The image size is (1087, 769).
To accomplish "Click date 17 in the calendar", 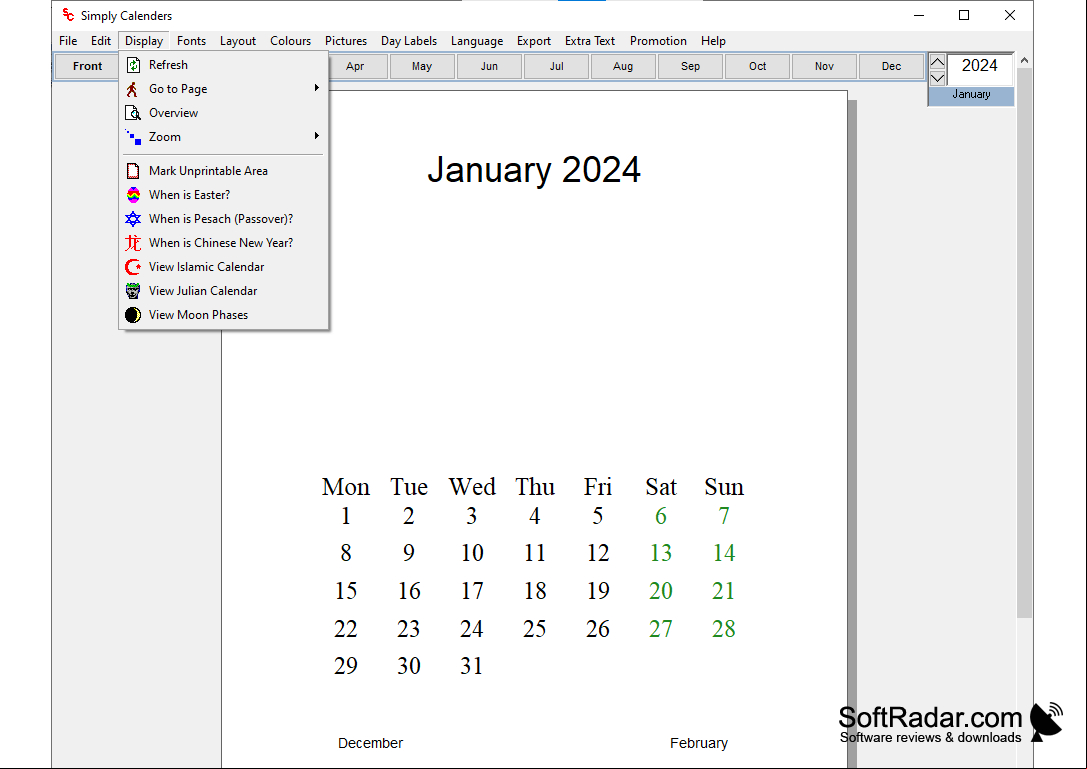I will click(472, 591).
